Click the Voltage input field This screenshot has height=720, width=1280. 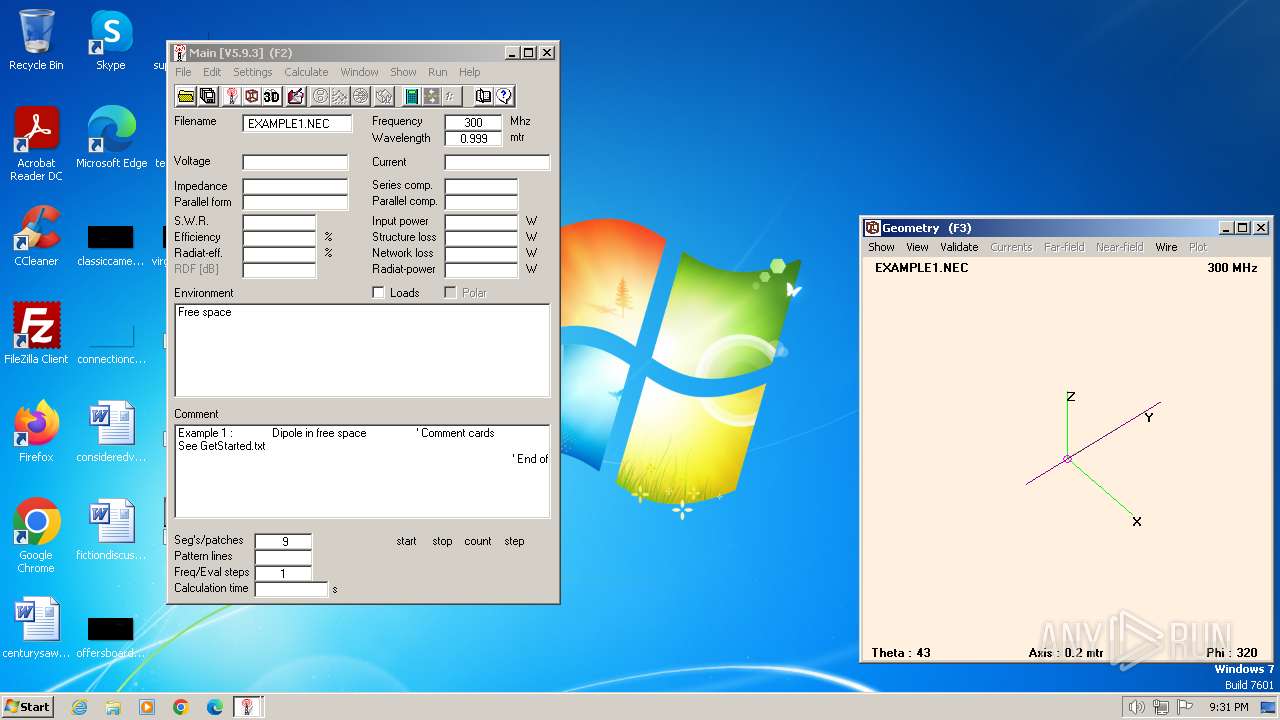[x=295, y=162]
